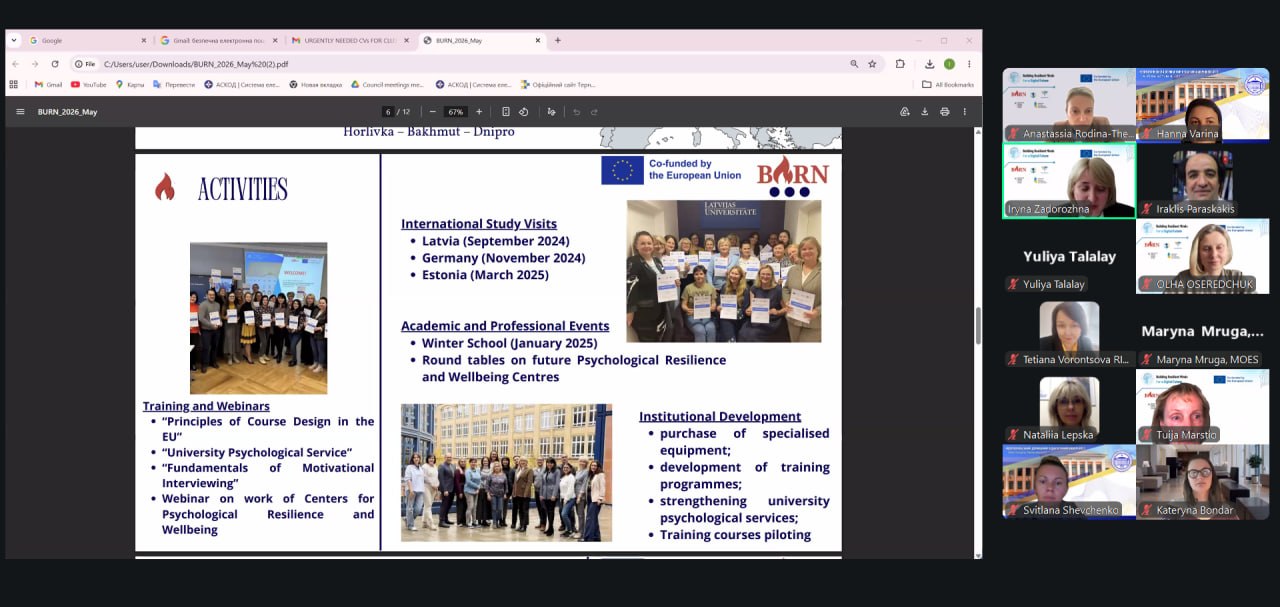Viewport: 1280px width, 607px height.
Task: Bookmark this page with star icon
Action: pyautogui.click(x=872, y=64)
